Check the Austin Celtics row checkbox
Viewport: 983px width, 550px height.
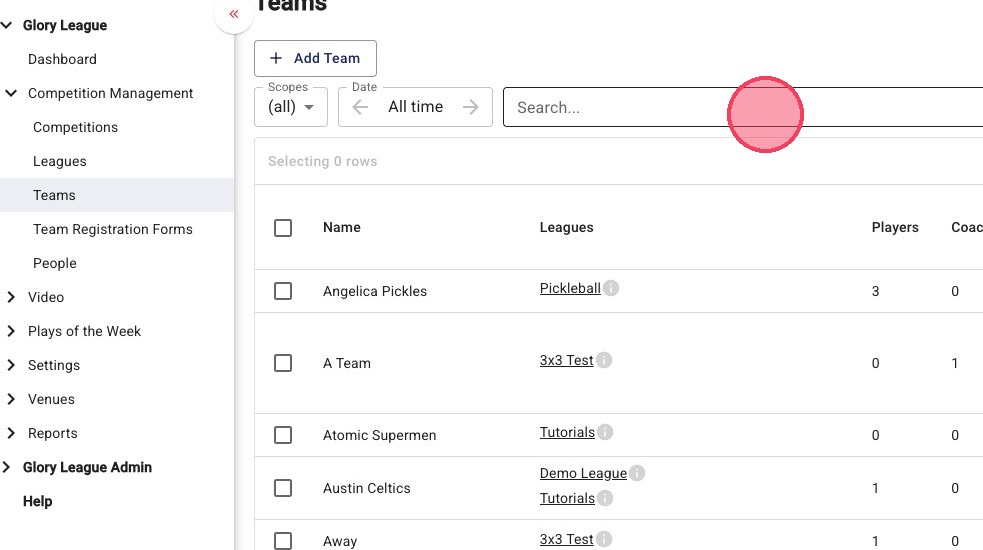pyautogui.click(x=283, y=488)
